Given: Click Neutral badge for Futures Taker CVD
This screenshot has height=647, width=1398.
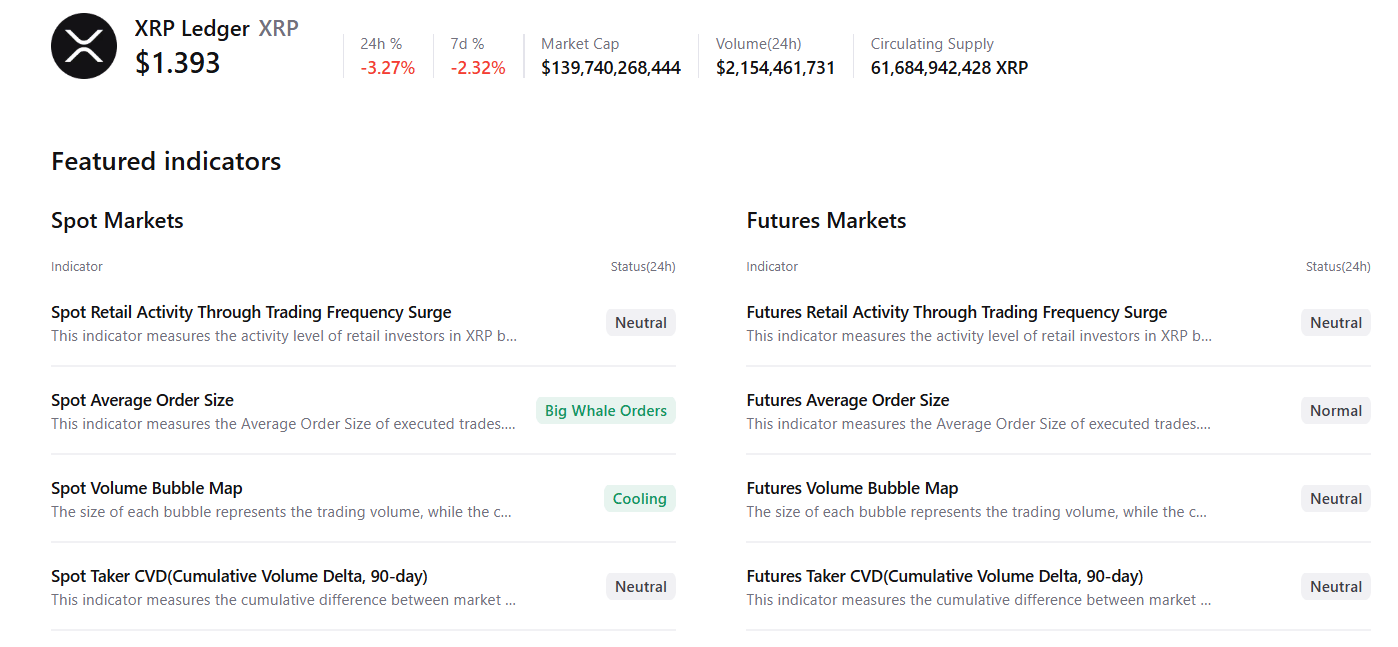Looking at the screenshot, I should click(1335, 587).
